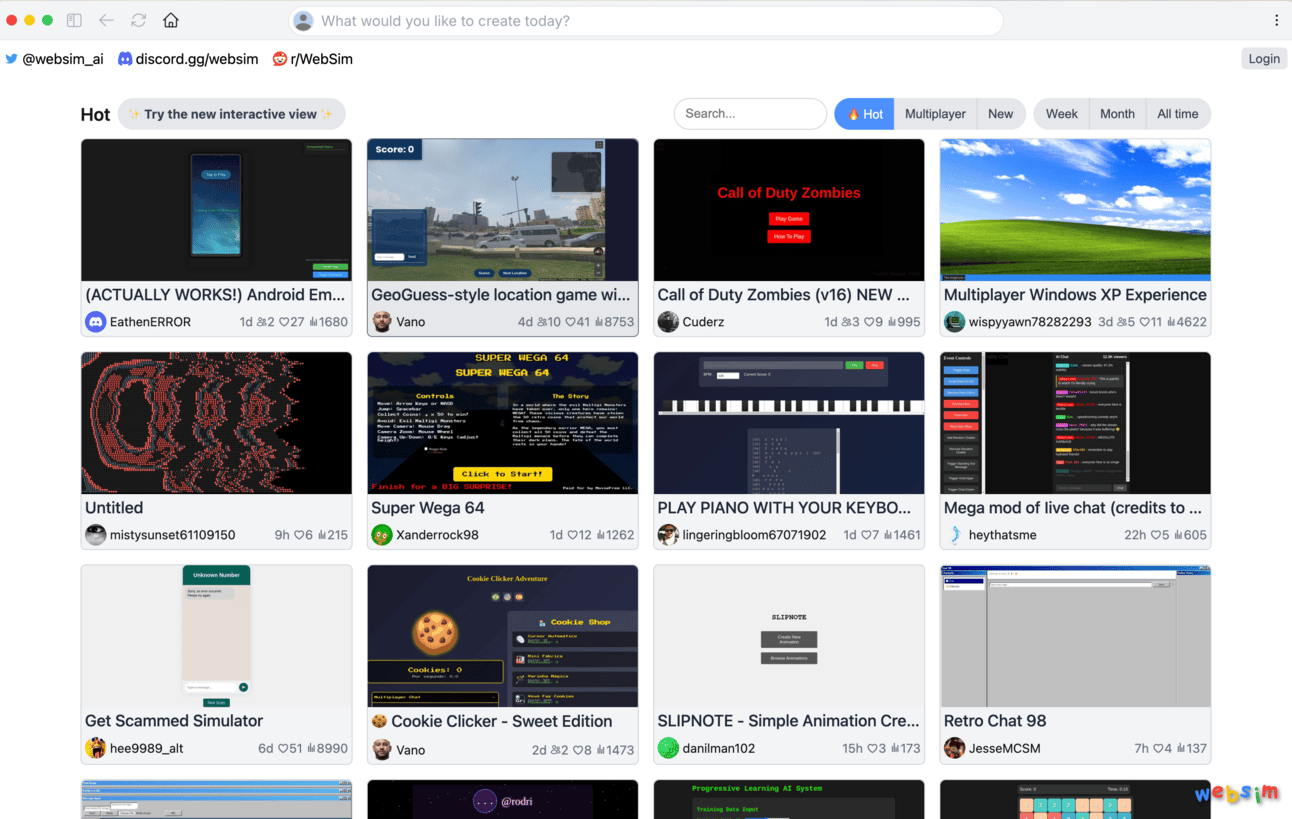Click Vano's avatar on the GeoGuess card
Viewport: 1292px width, 819px height.
(382, 322)
